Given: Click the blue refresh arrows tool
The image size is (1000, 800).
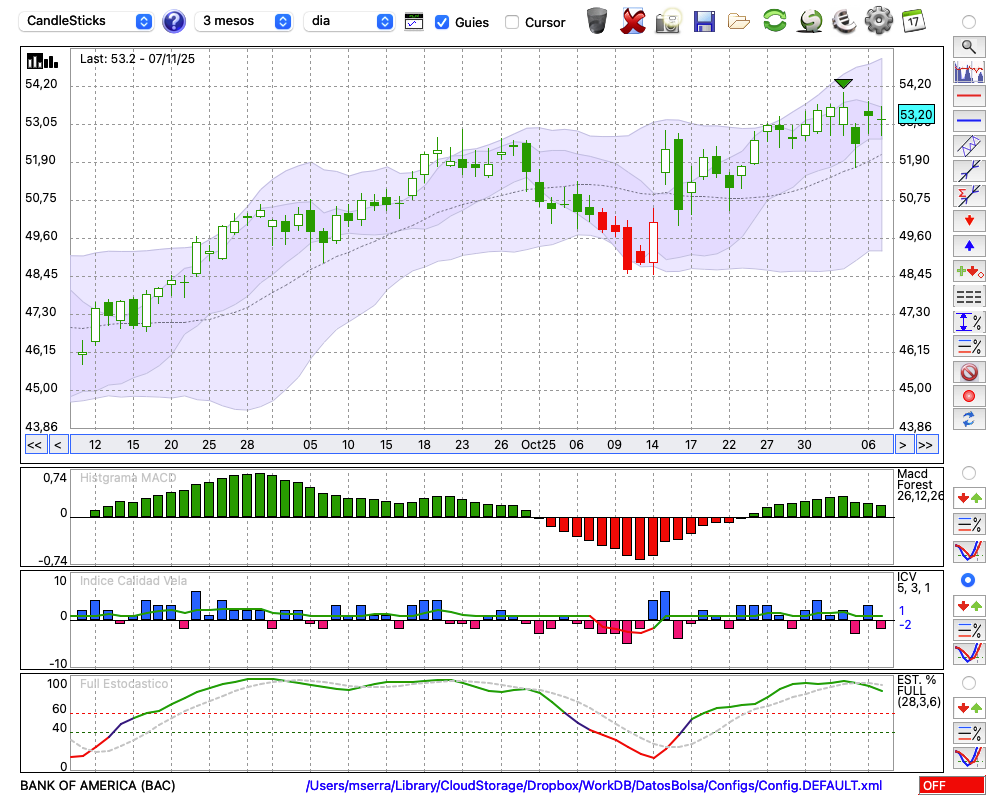Looking at the screenshot, I should pyautogui.click(x=969, y=420).
